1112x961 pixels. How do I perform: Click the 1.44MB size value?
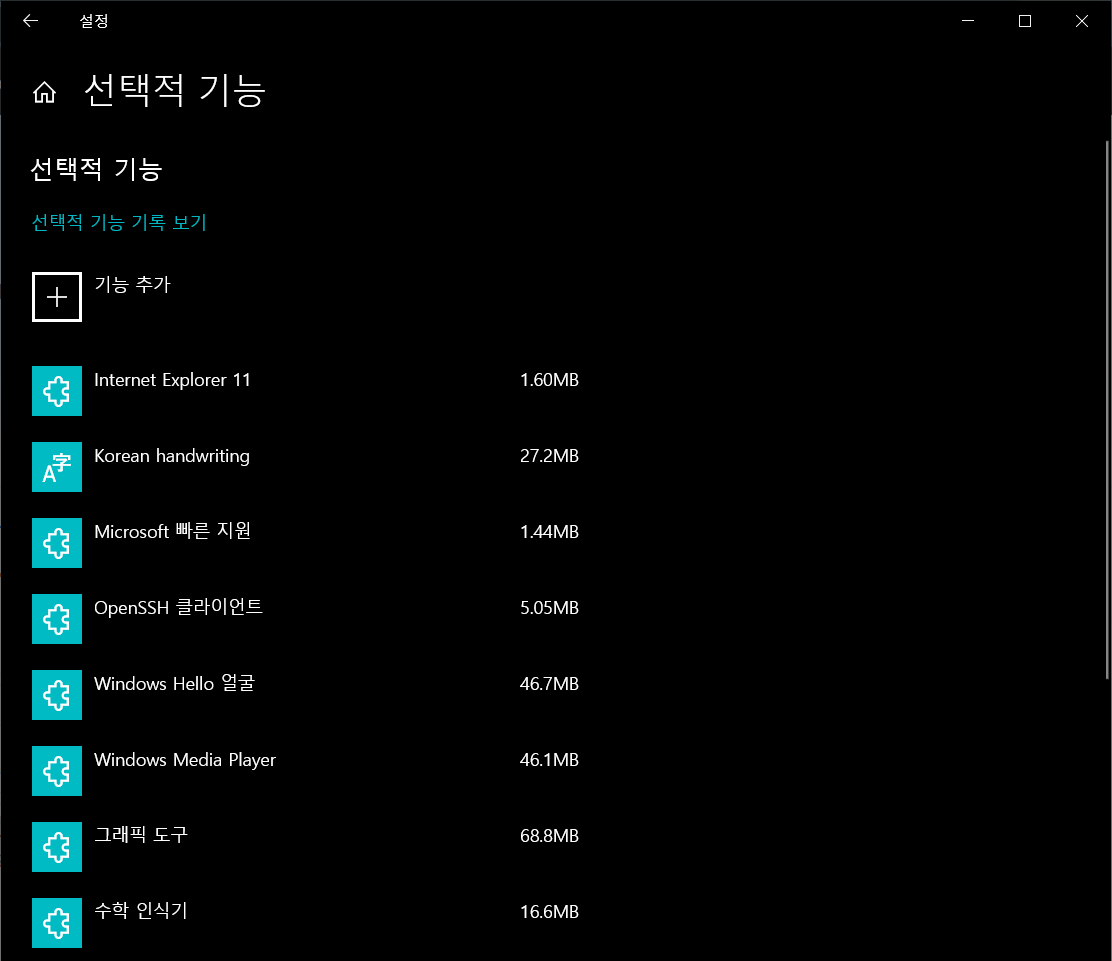point(550,532)
